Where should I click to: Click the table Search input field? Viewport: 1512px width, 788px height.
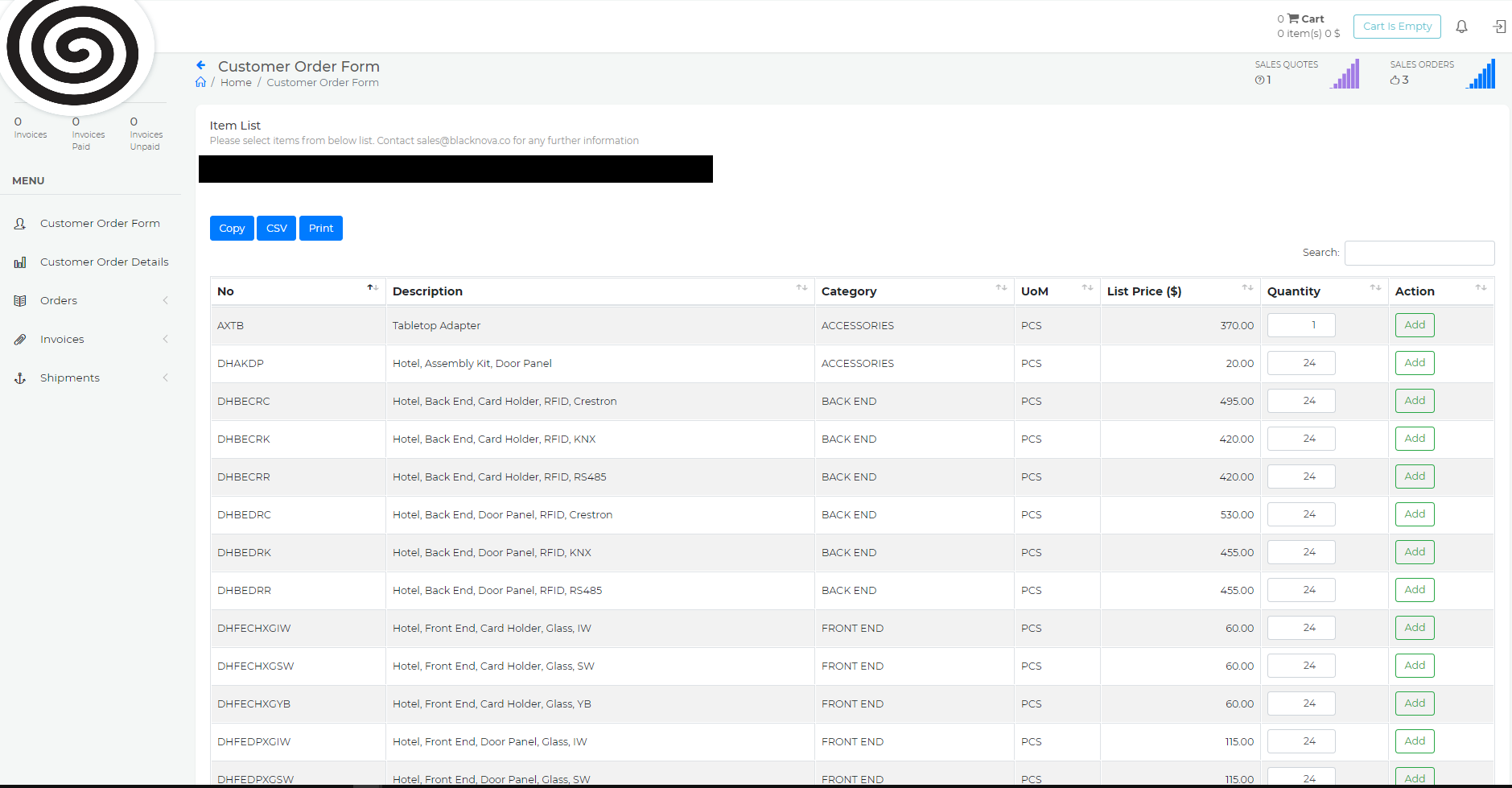coord(1419,253)
